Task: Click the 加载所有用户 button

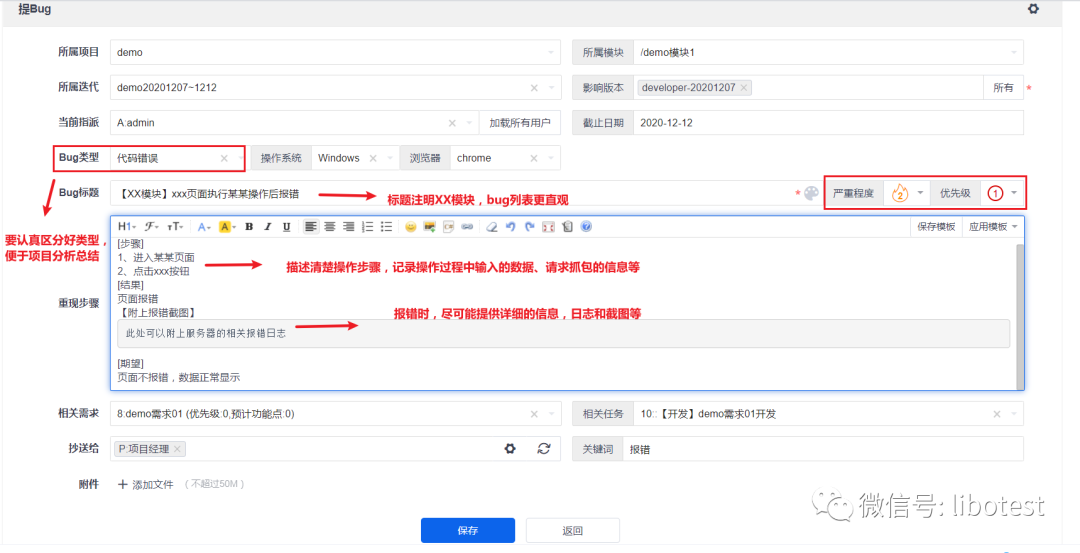Action: (x=520, y=123)
